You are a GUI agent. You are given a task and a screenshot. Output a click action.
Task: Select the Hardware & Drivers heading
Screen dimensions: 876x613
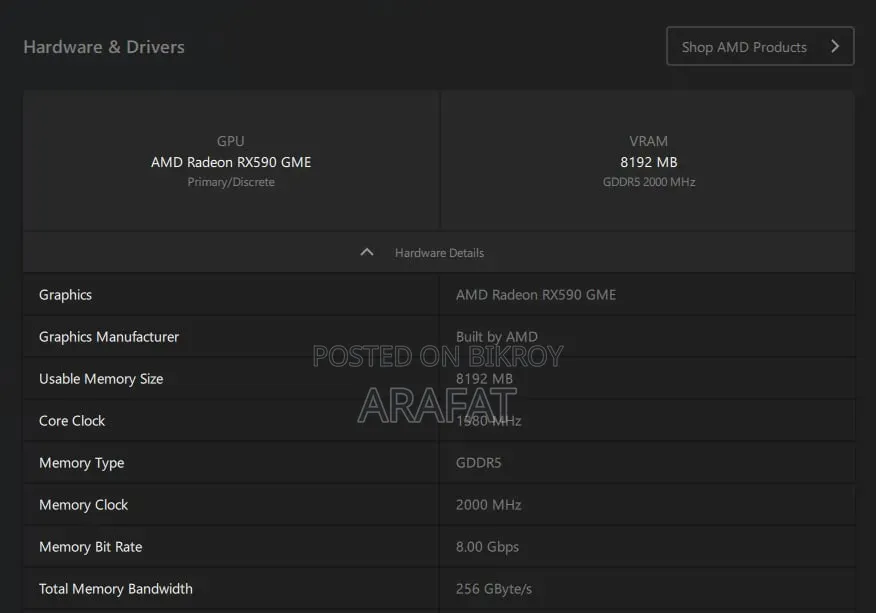(x=104, y=47)
